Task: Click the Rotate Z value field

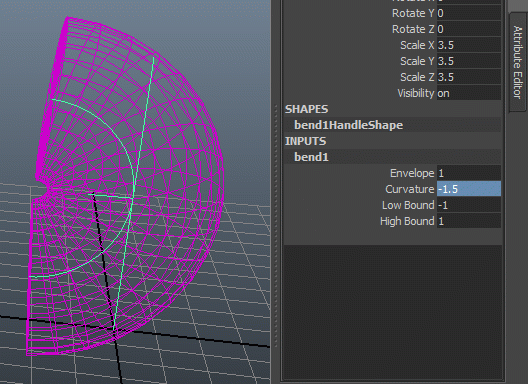Action: (469, 29)
